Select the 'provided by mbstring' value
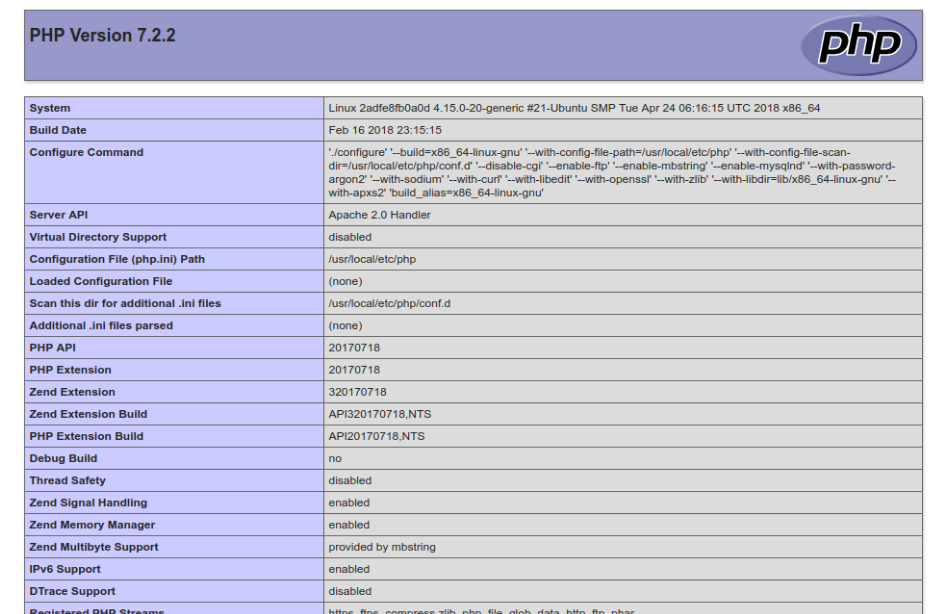The height and width of the screenshot is (614, 935). pos(382,547)
